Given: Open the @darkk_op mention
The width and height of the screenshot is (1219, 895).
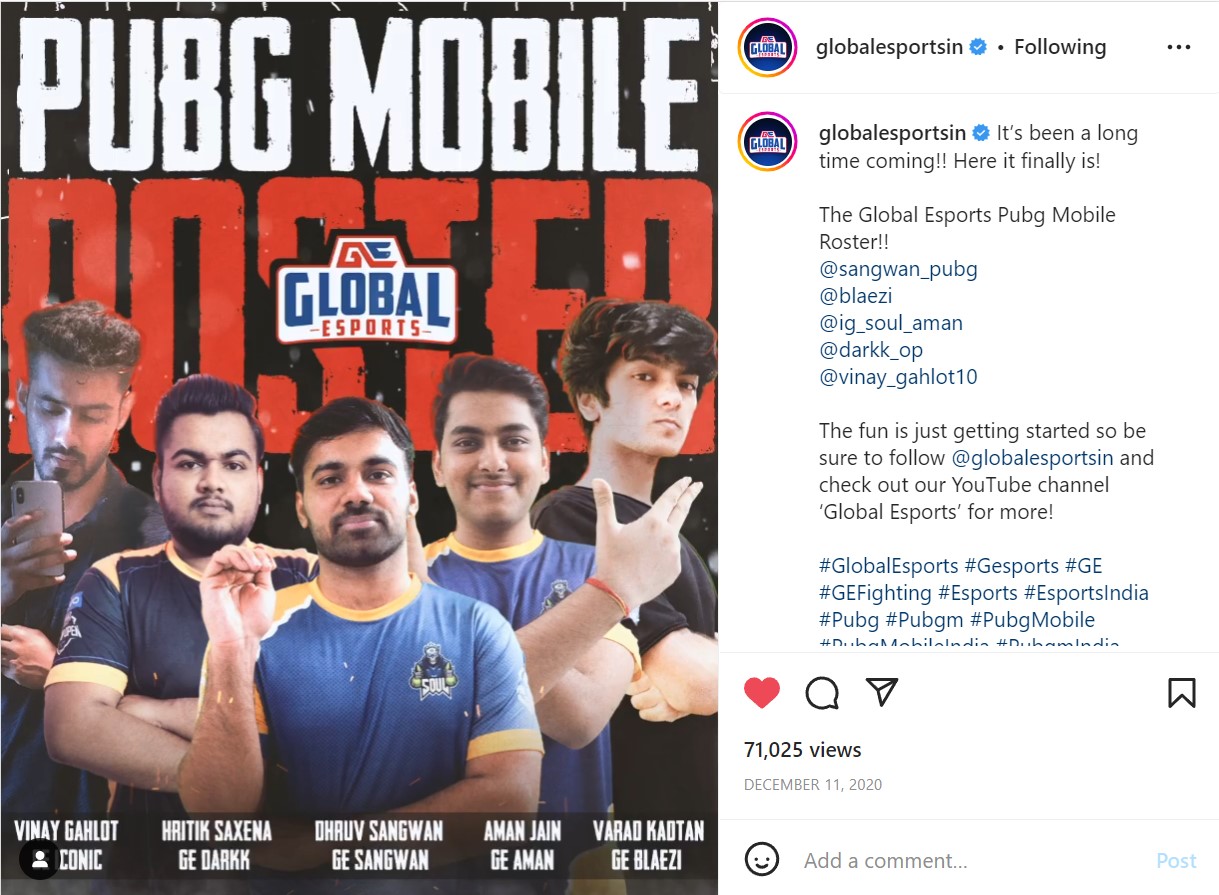Looking at the screenshot, I should coord(871,350).
